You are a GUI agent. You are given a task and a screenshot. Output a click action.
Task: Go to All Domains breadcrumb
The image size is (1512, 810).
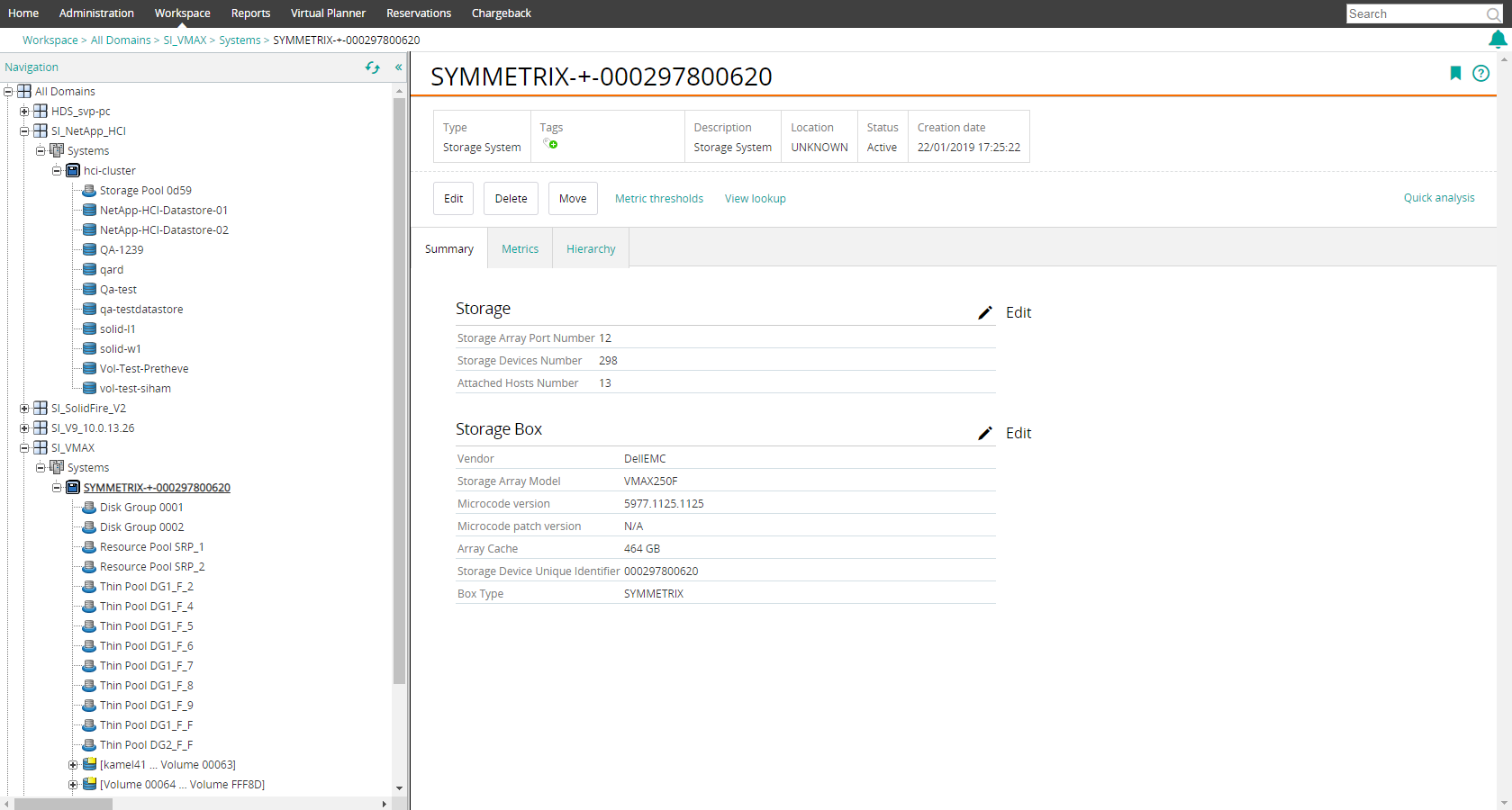point(121,40)
